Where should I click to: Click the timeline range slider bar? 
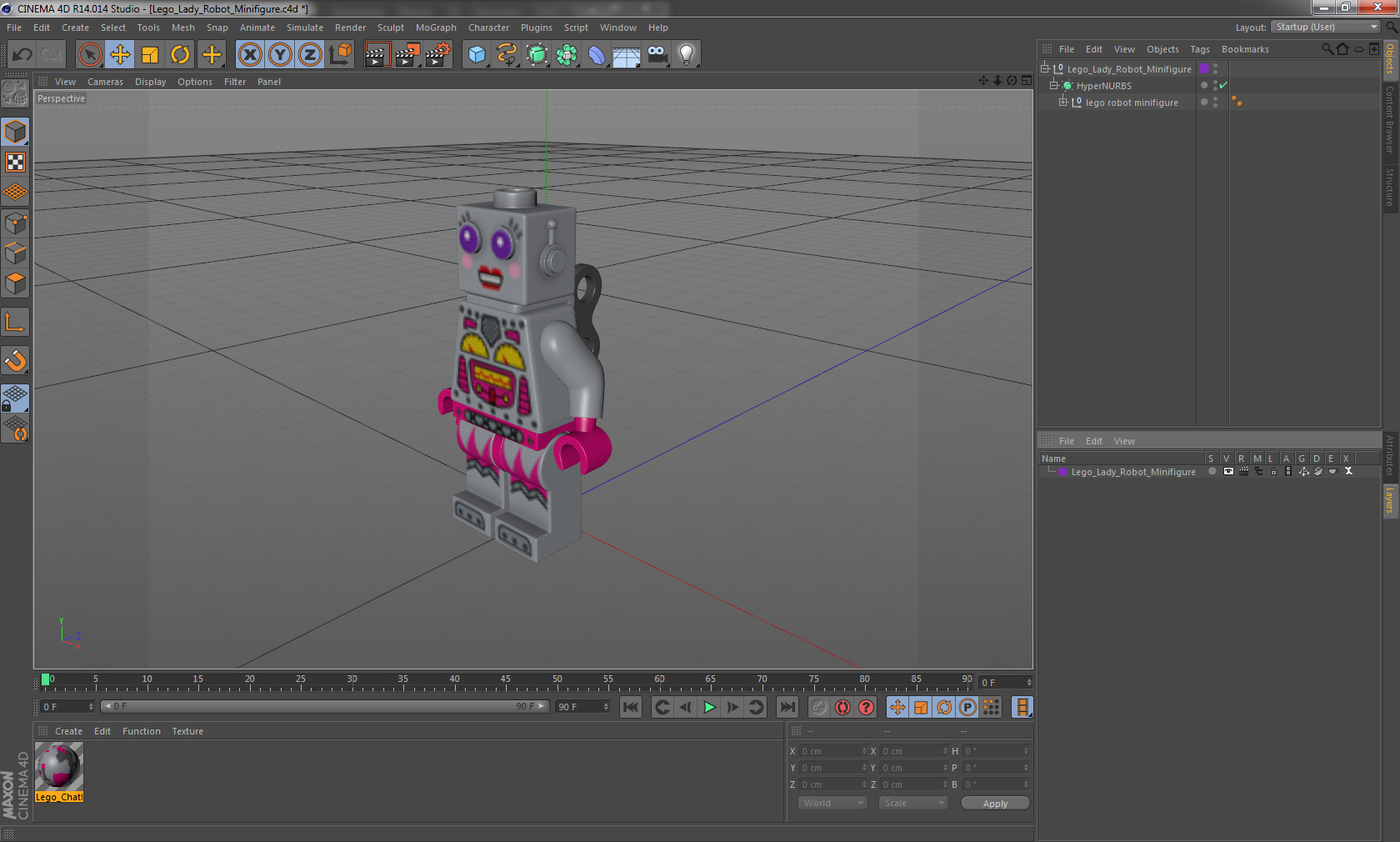[x=324, y=706]
